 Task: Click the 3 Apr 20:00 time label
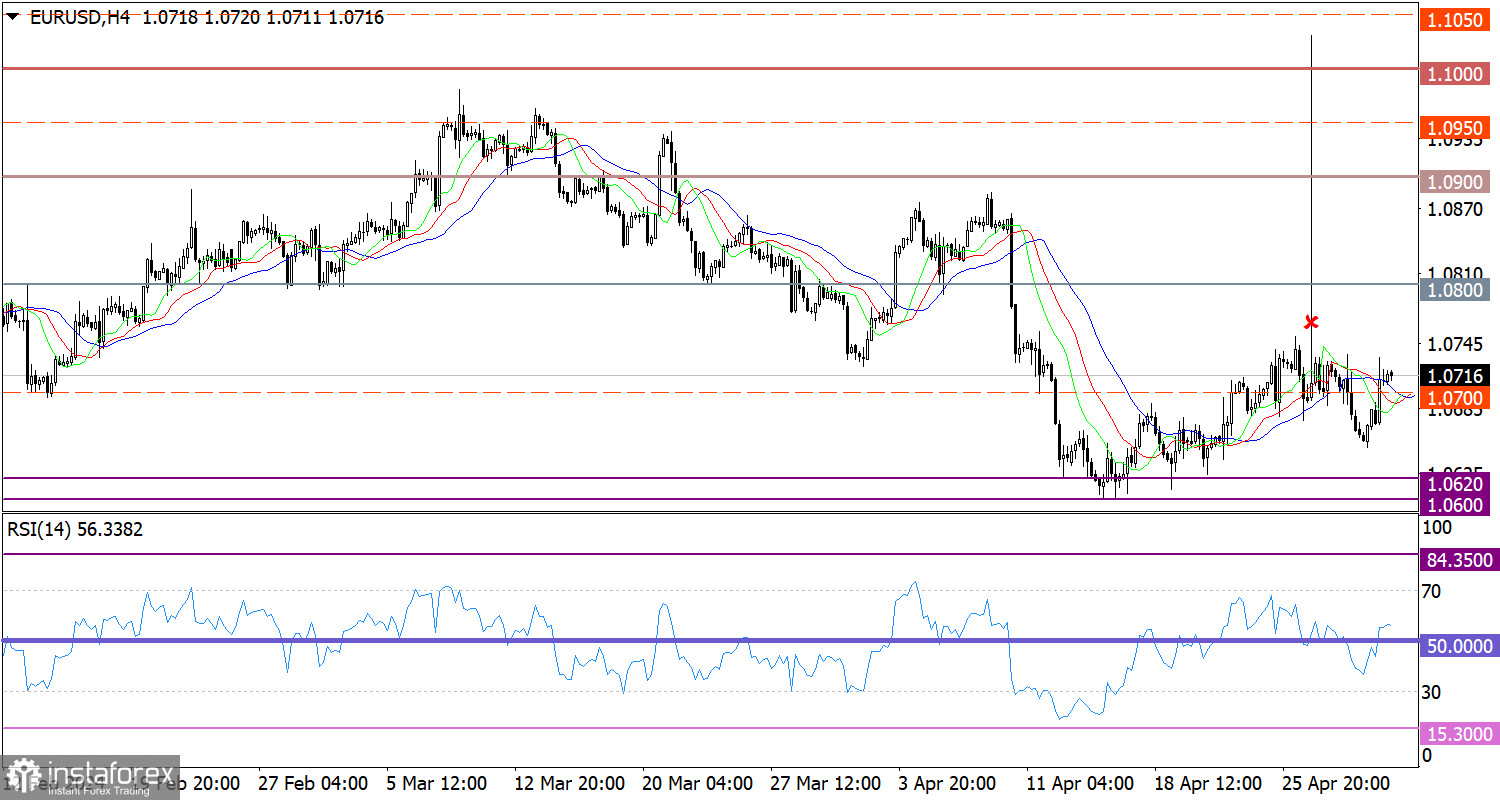[x=947, y=782]
